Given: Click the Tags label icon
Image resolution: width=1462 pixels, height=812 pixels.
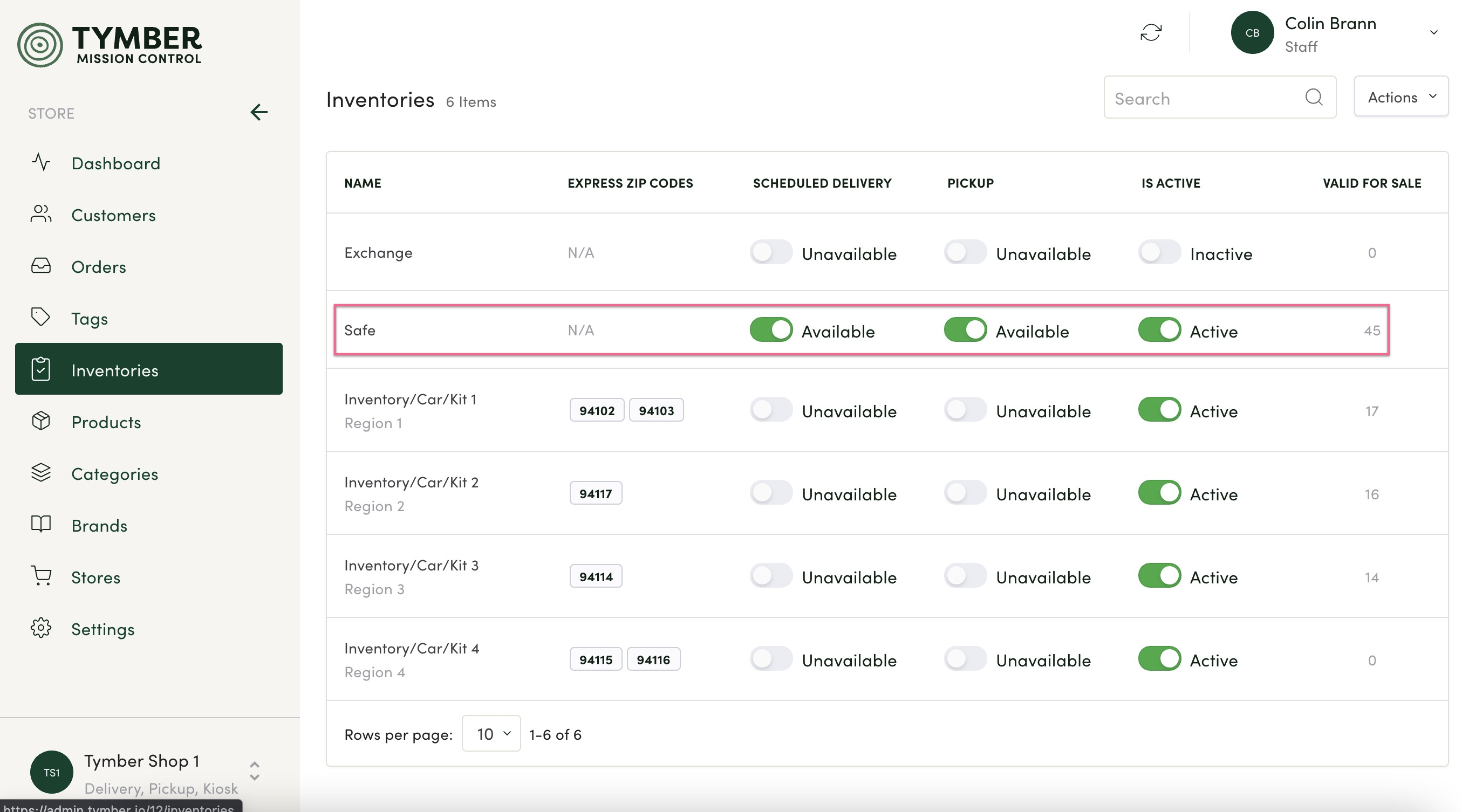Looking at the screenshot, I should (41, 318).
